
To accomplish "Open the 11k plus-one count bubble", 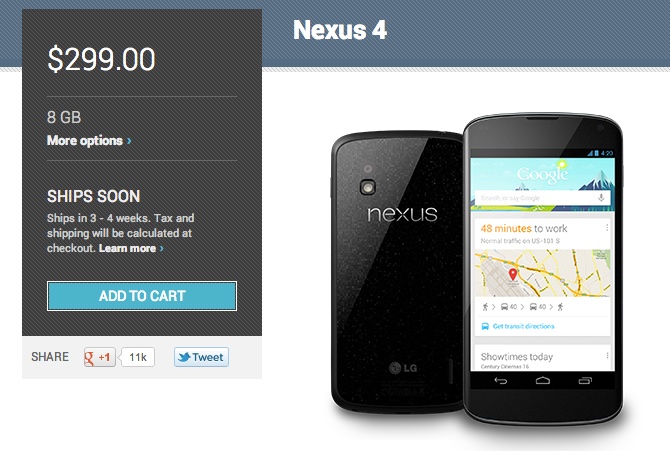I will (137, 357).
